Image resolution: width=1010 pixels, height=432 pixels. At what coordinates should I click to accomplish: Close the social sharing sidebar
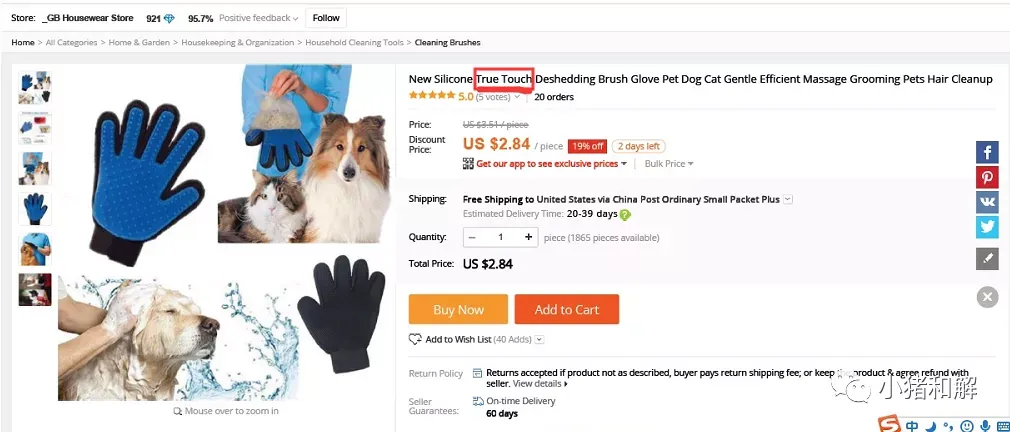(x=987, y=297)
